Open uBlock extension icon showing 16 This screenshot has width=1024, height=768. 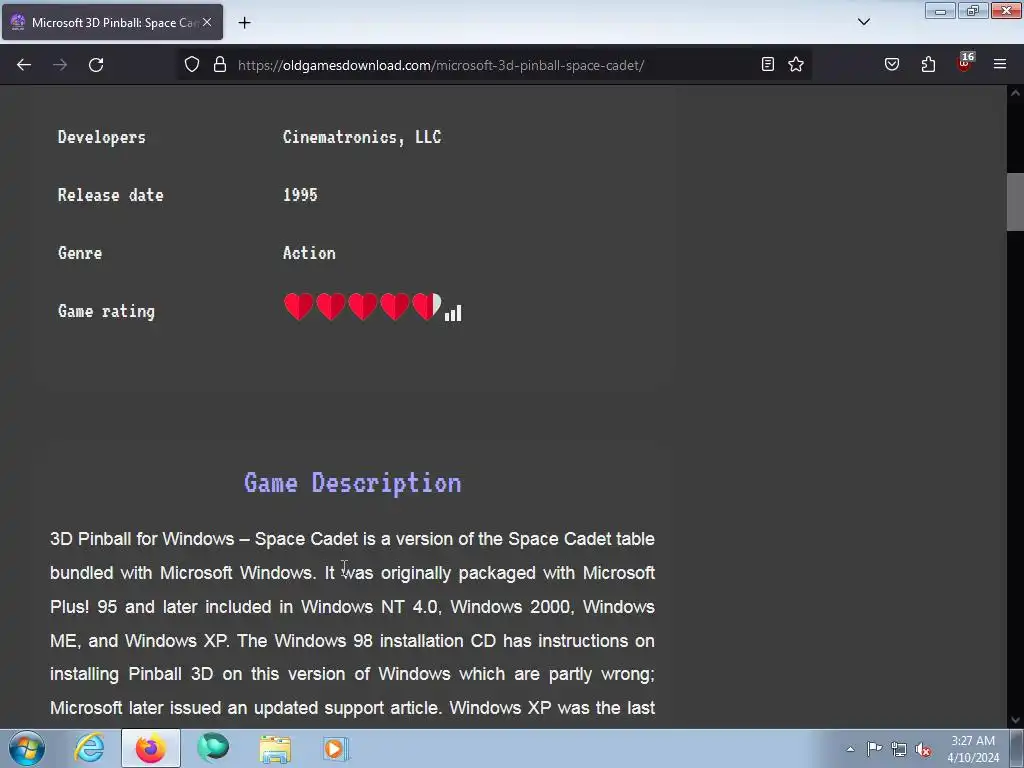[965, 63]
